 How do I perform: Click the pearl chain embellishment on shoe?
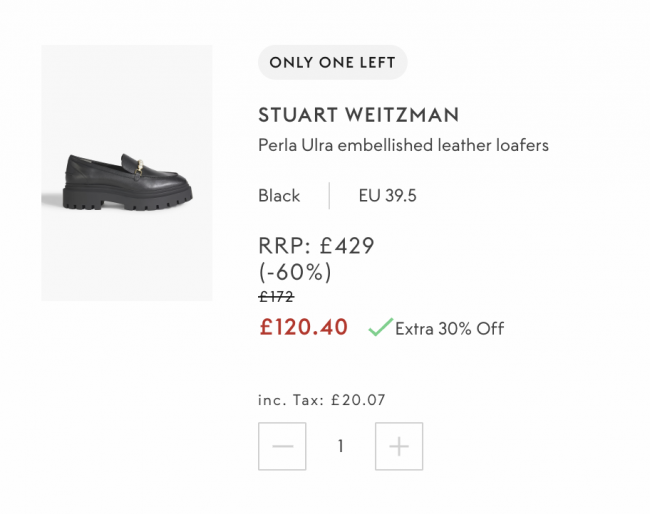[139, 167]
